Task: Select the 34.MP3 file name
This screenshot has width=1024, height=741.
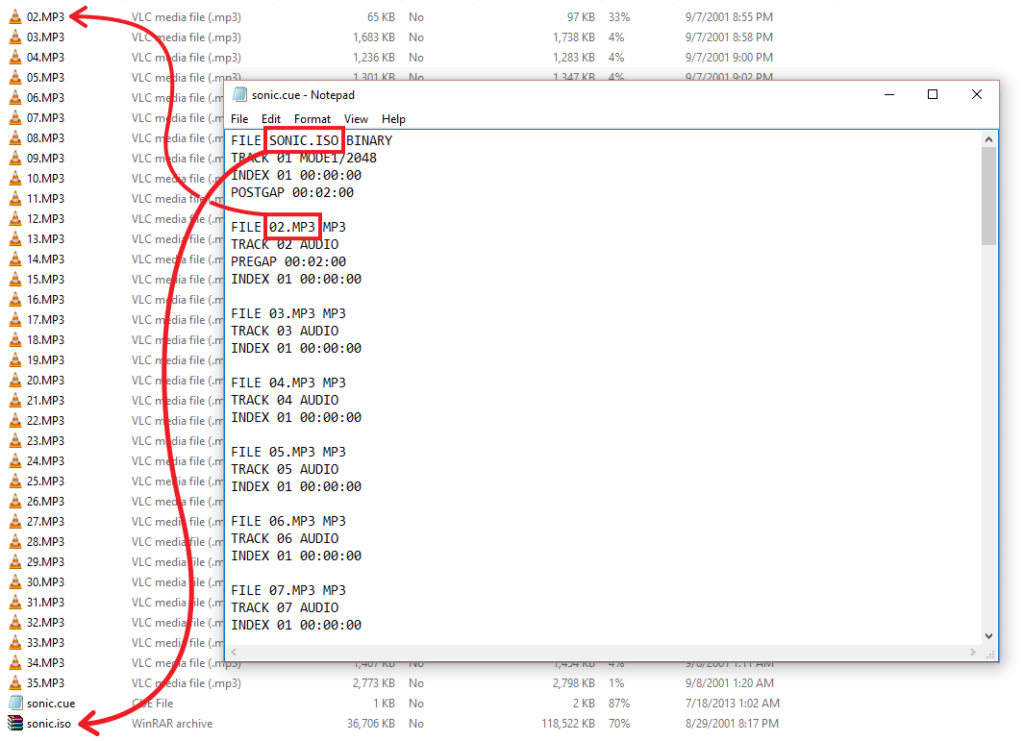Action: coord(46,663)
